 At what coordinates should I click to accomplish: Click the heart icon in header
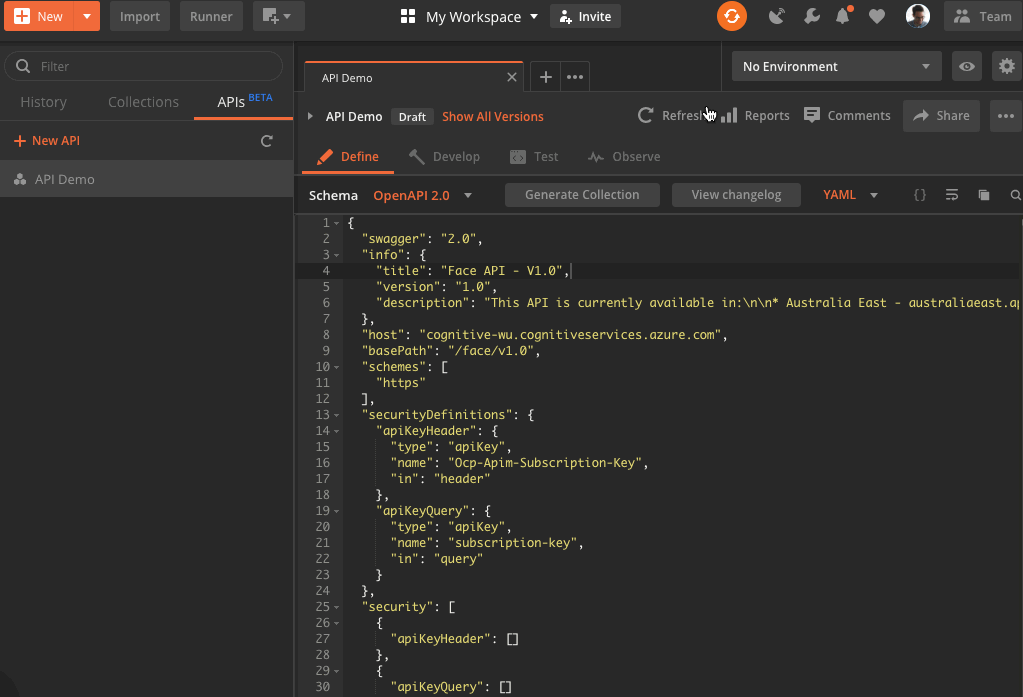[876, 16]
